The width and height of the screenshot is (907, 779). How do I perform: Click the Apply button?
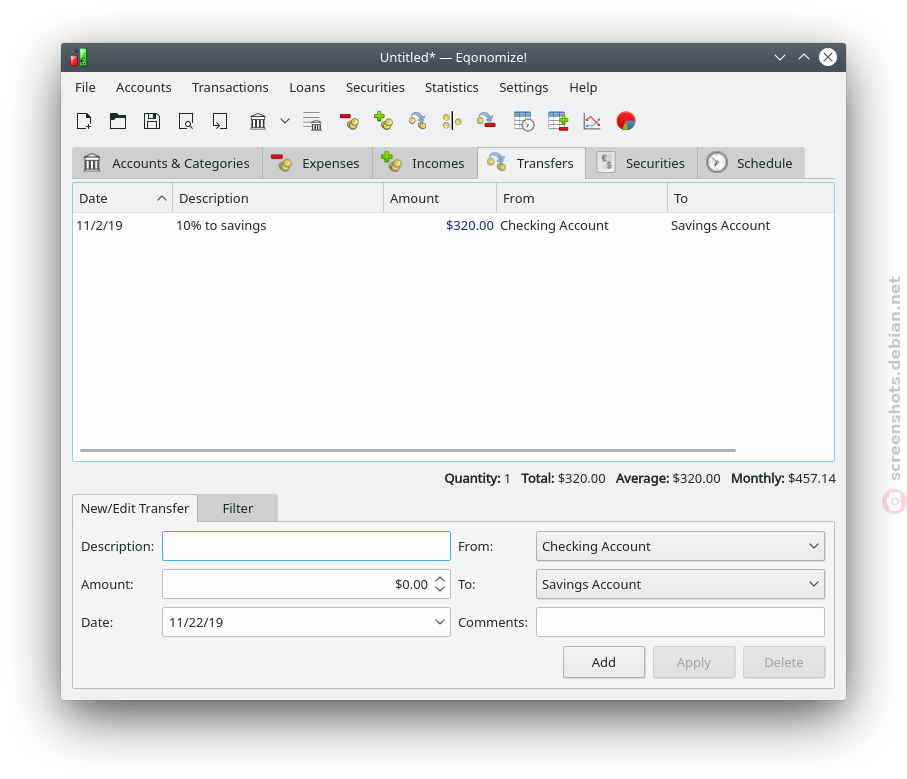click(694, 662)
